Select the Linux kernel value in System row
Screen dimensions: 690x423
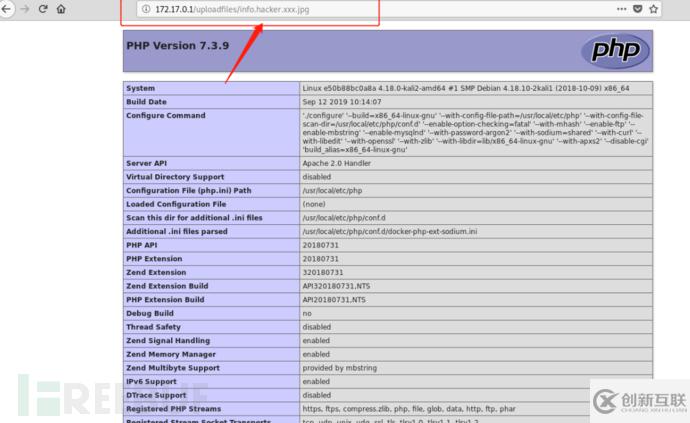tap(466, 88)
